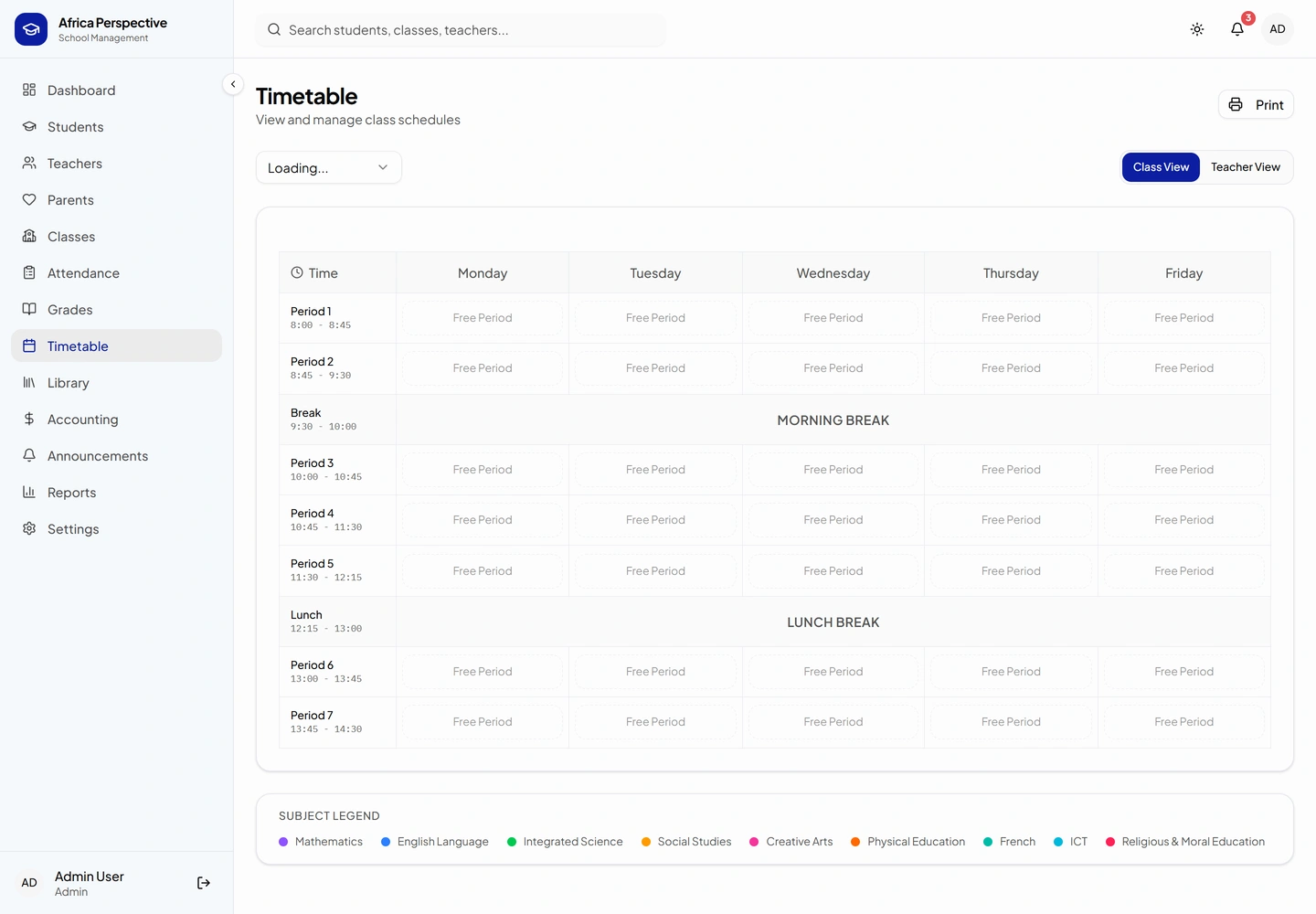This screenshot has width=1316, height=914.
Task: Go to the Students section
Action: tap(116, 126)
